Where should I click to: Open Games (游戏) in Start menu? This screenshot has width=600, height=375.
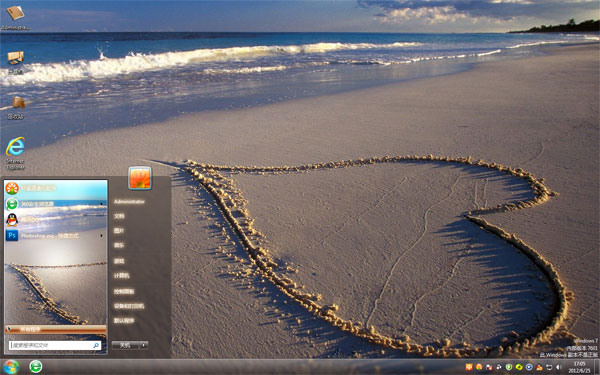(x=119, y=261)
